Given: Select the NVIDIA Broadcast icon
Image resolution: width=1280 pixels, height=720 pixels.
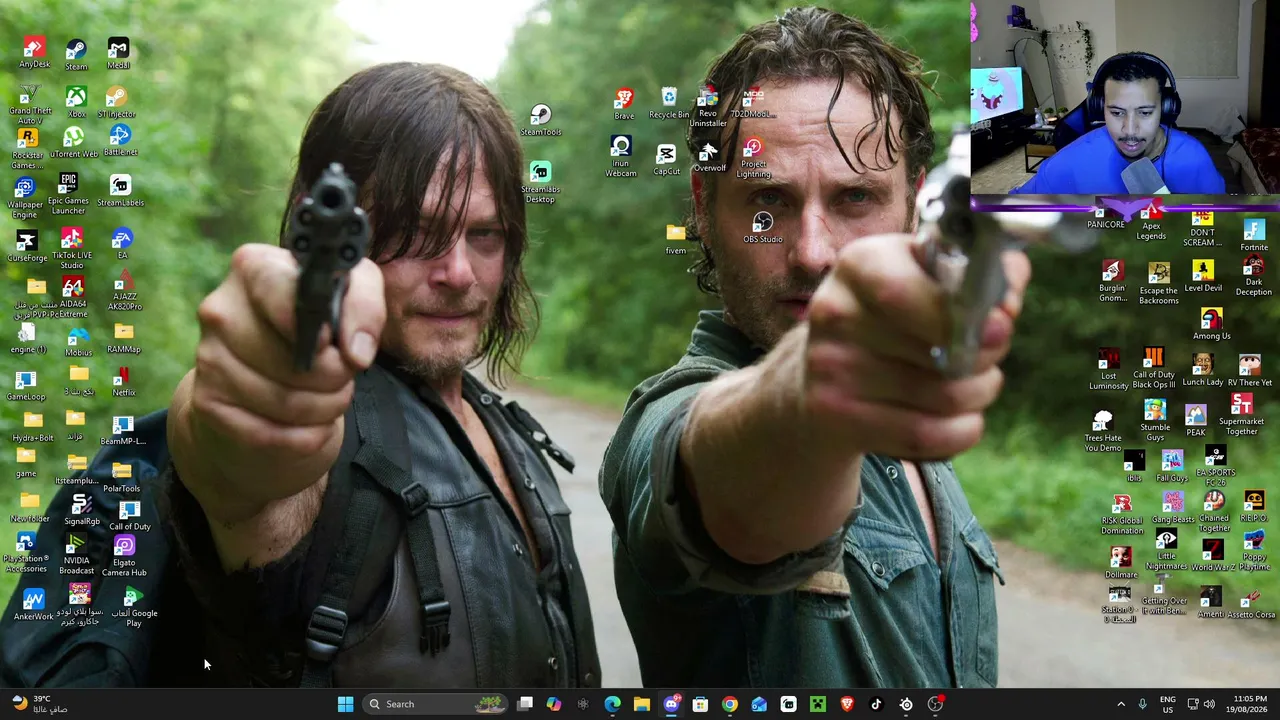Looking at the screenshot, I should point(76,555).
